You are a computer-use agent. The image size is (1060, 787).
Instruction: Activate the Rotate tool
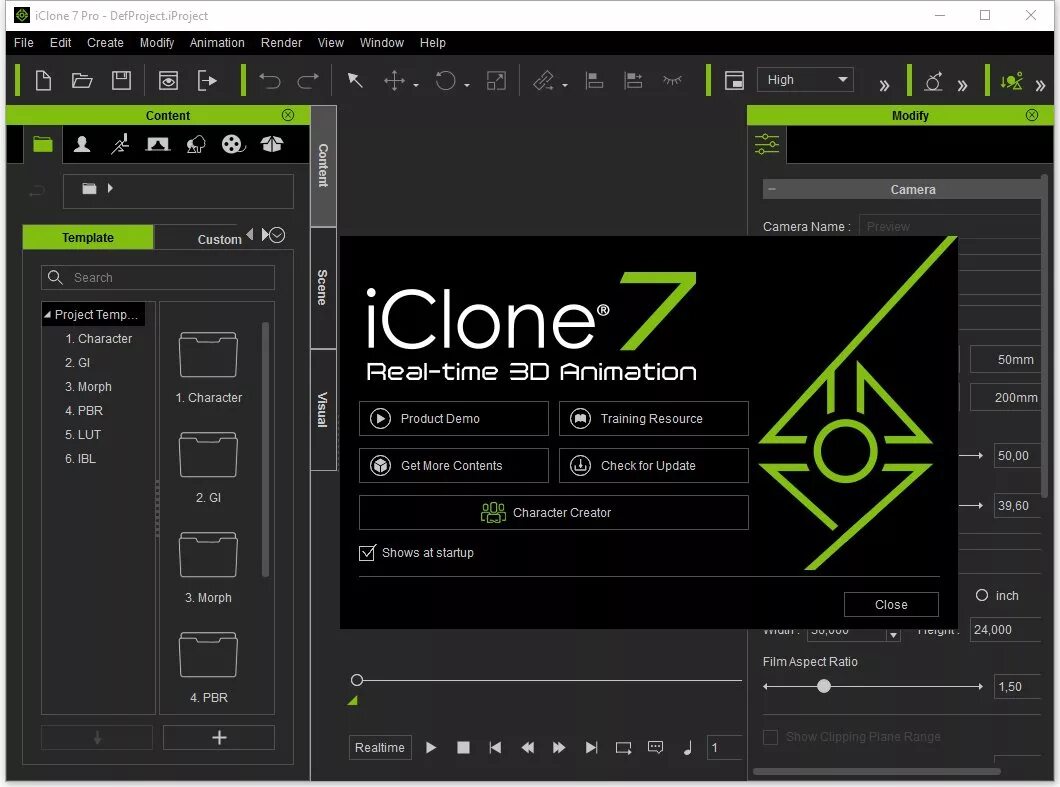[445, 81]
